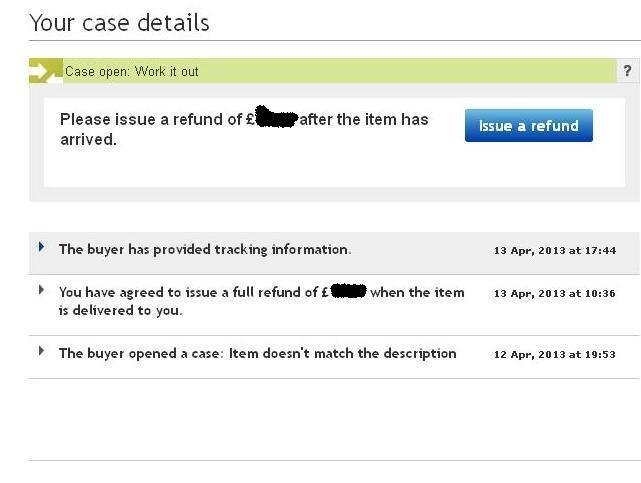Select 'You have agreed to issue a full refund' text
Viewport: 641px width, 483px height.
point(189,292)
